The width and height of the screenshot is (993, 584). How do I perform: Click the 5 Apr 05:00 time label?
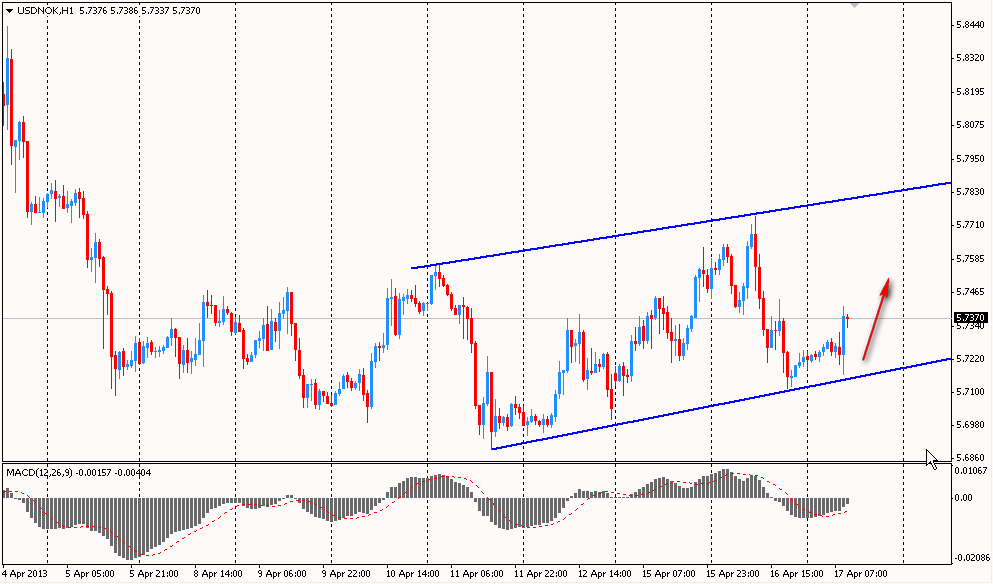[91, 574]
